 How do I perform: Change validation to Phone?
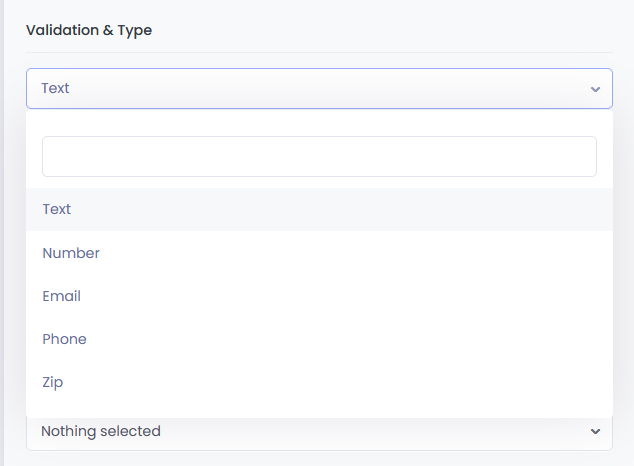[319, 339]
